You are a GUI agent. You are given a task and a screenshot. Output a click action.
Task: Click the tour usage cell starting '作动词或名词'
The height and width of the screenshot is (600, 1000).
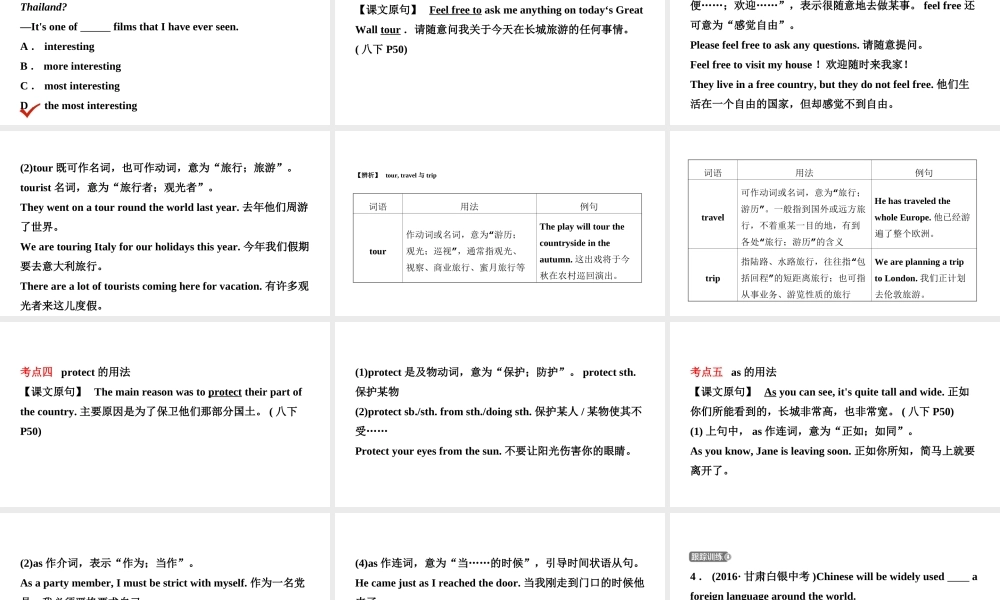[469, 251]
